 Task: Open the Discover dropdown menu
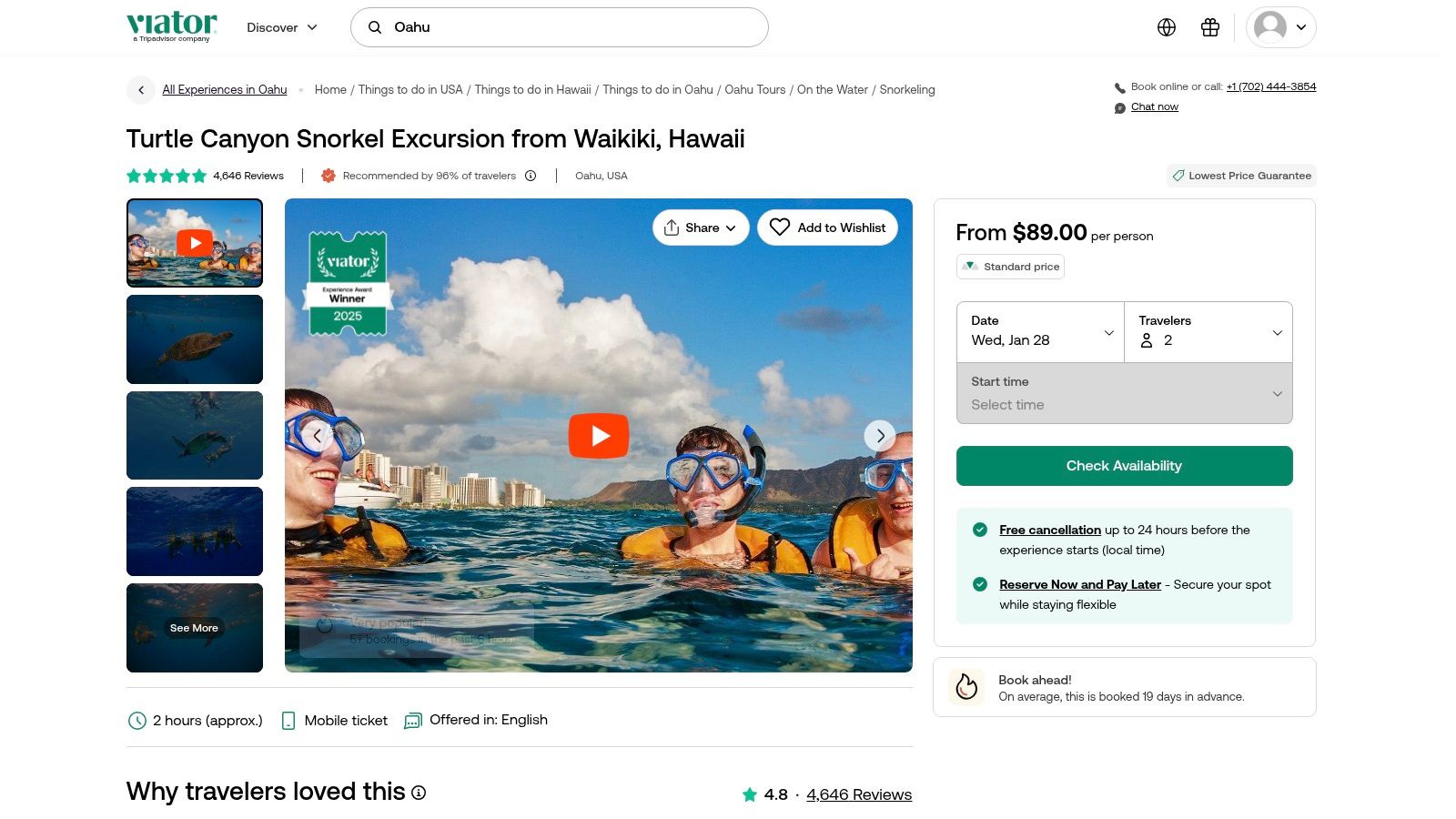pos(282,27)
